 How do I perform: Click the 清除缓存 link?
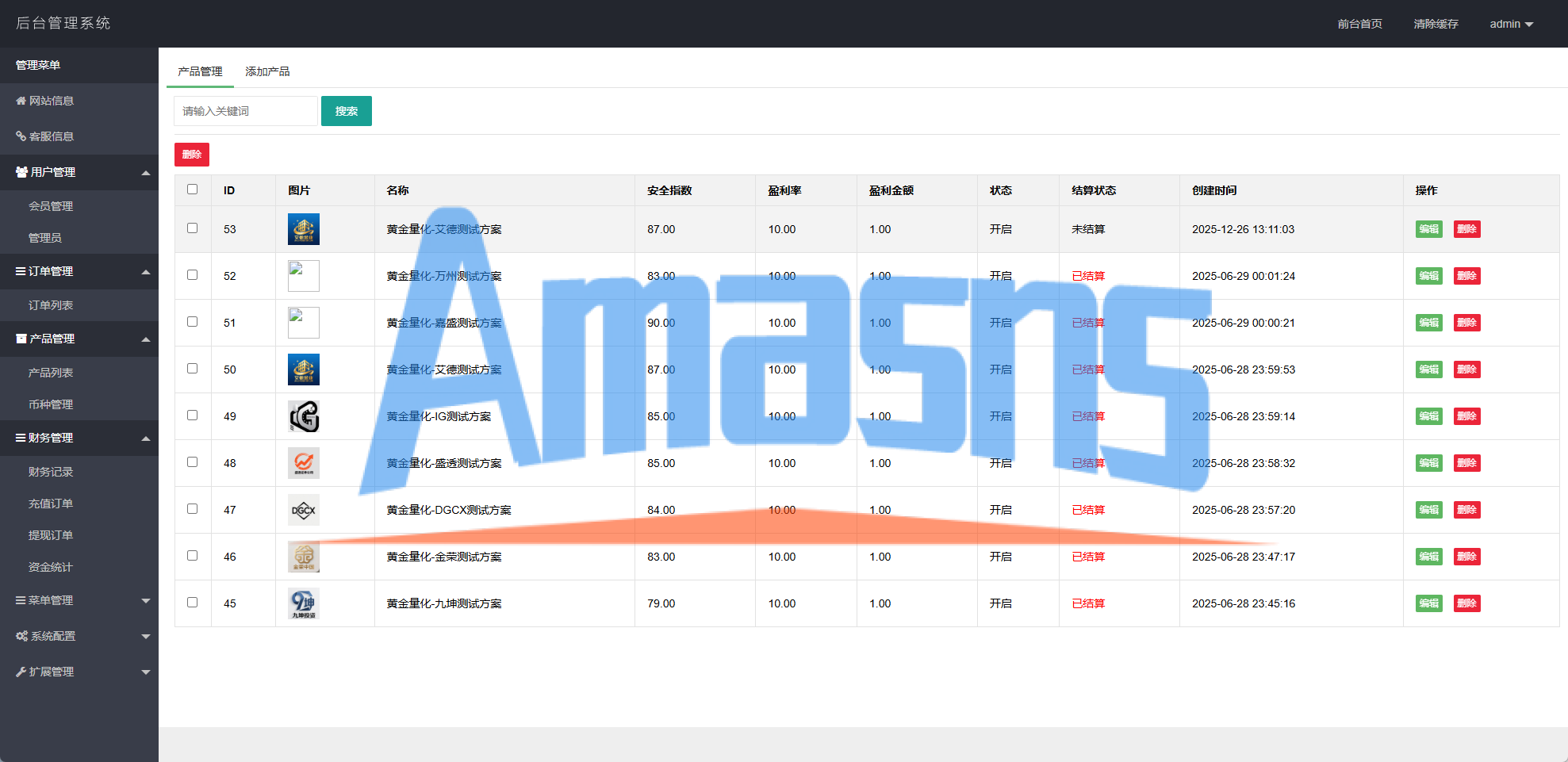coord(1436,24)
